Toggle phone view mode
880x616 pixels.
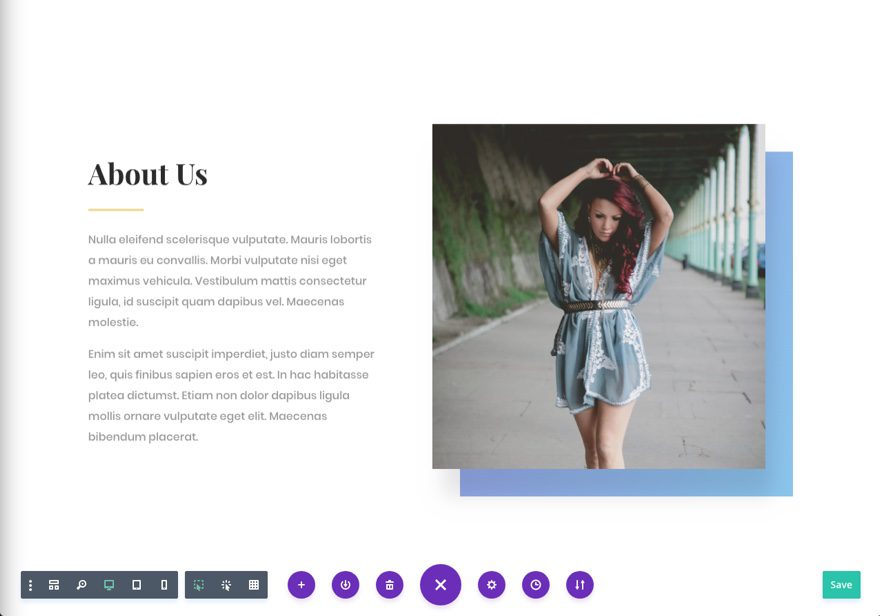(164, 585)
